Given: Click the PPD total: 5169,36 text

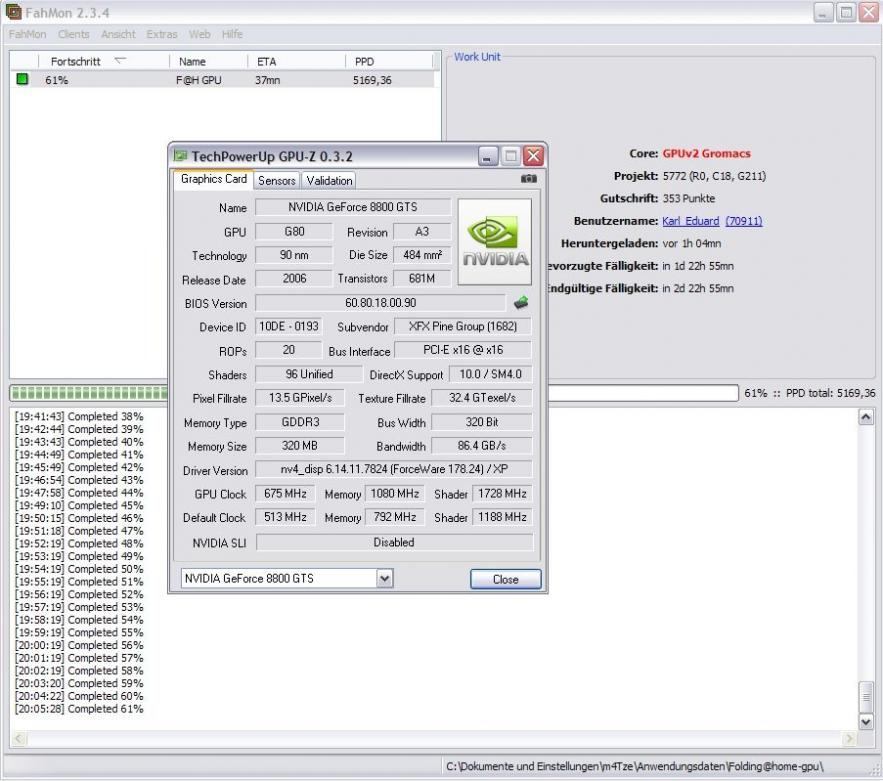Looking at the screenshot, I should click(831, 393).
